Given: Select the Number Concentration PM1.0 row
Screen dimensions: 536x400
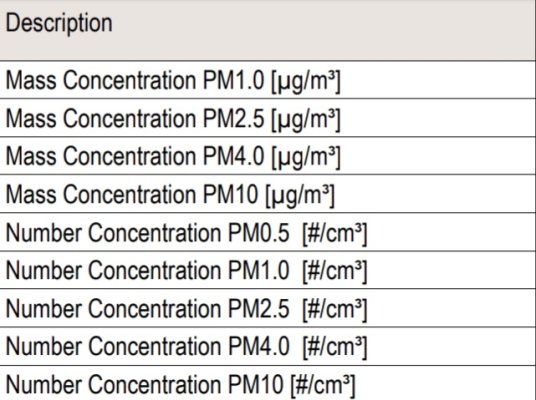Looking at the screenshot, I should (268, 270).
